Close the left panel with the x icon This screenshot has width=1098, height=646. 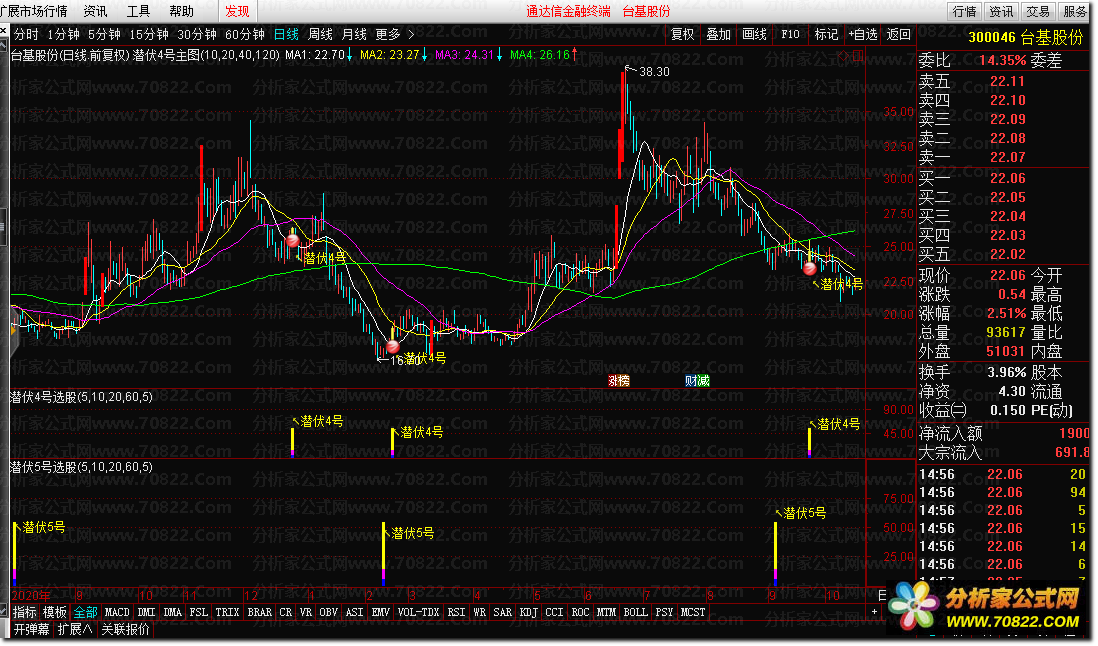(x=4, y=31)
